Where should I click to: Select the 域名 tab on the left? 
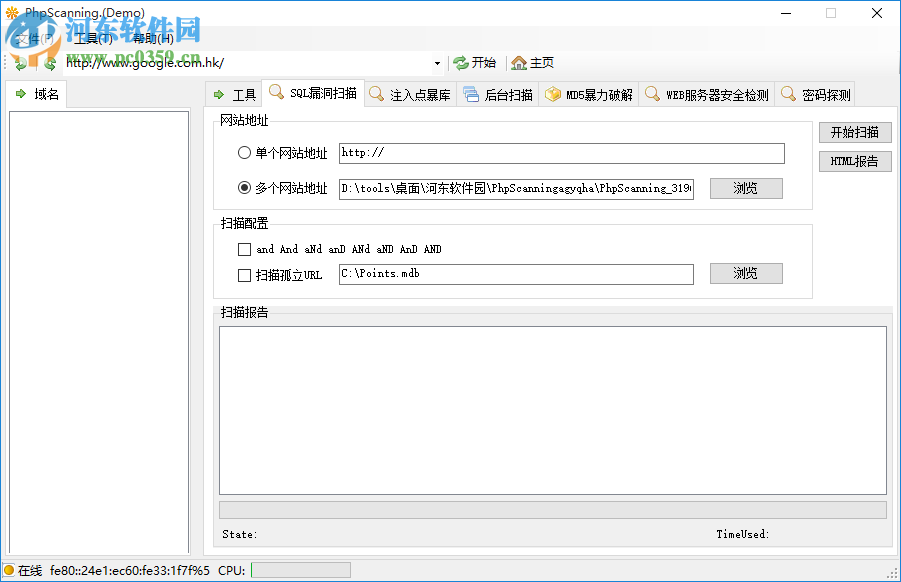38,93
